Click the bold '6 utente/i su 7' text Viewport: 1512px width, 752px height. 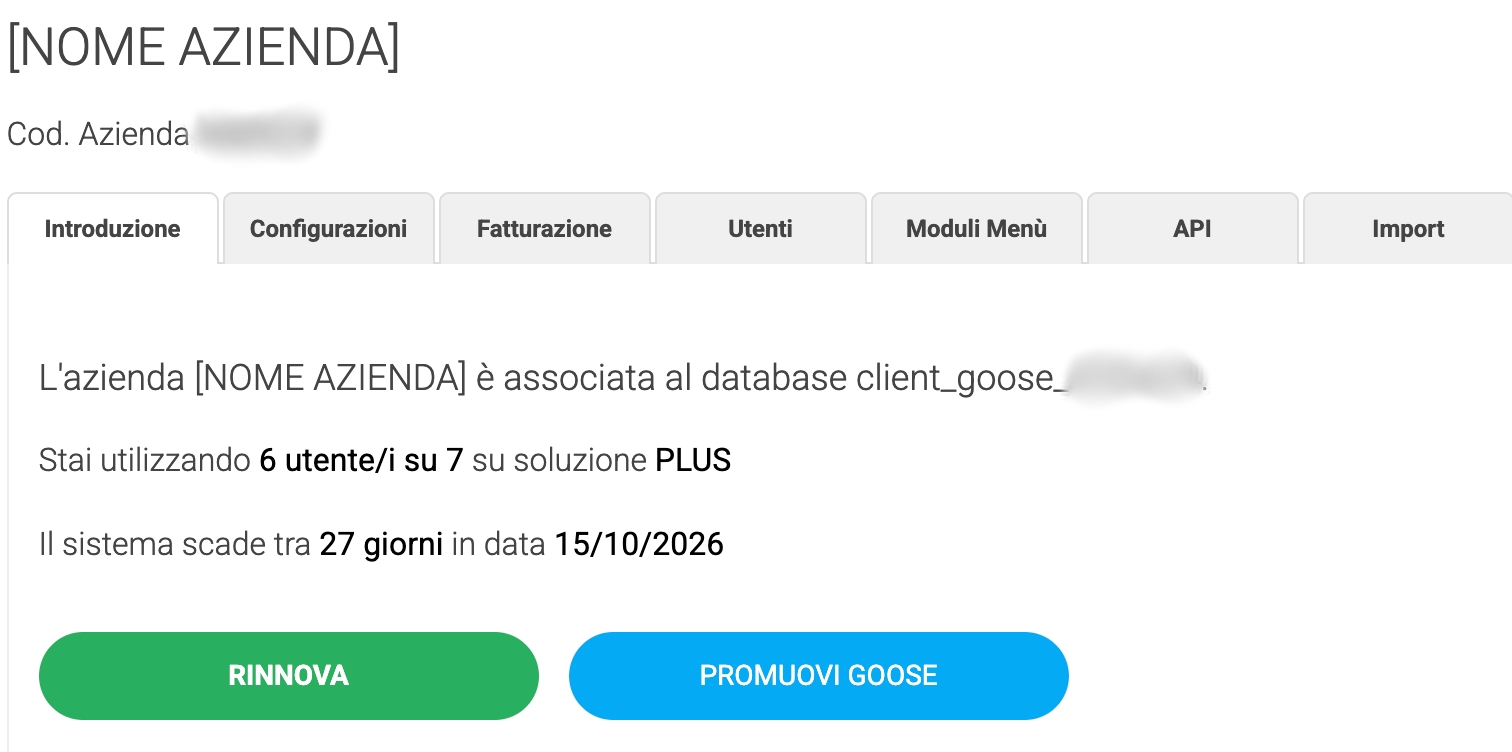[361, 461]
